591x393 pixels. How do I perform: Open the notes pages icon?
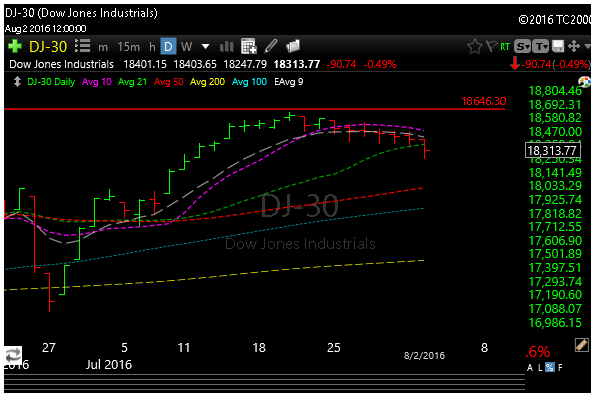tap(293, 46)
